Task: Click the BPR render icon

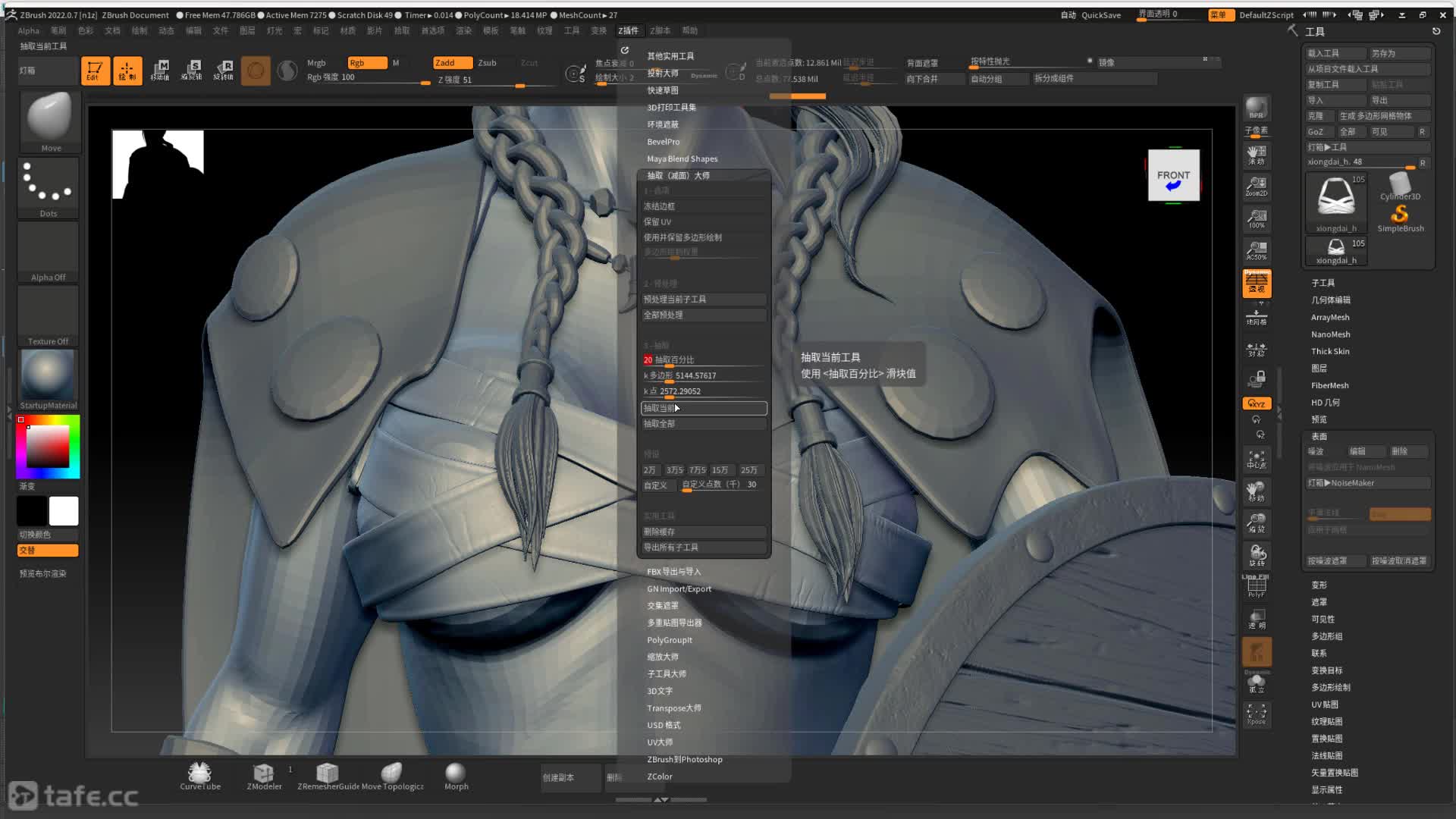Action: click(x=1257, y=108)
